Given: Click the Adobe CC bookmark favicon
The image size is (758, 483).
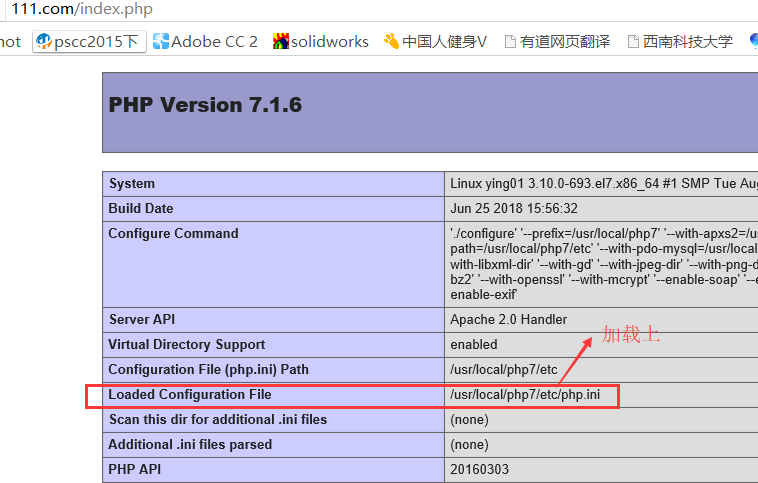Looking at the screenshot, I should tap(160, 42).
